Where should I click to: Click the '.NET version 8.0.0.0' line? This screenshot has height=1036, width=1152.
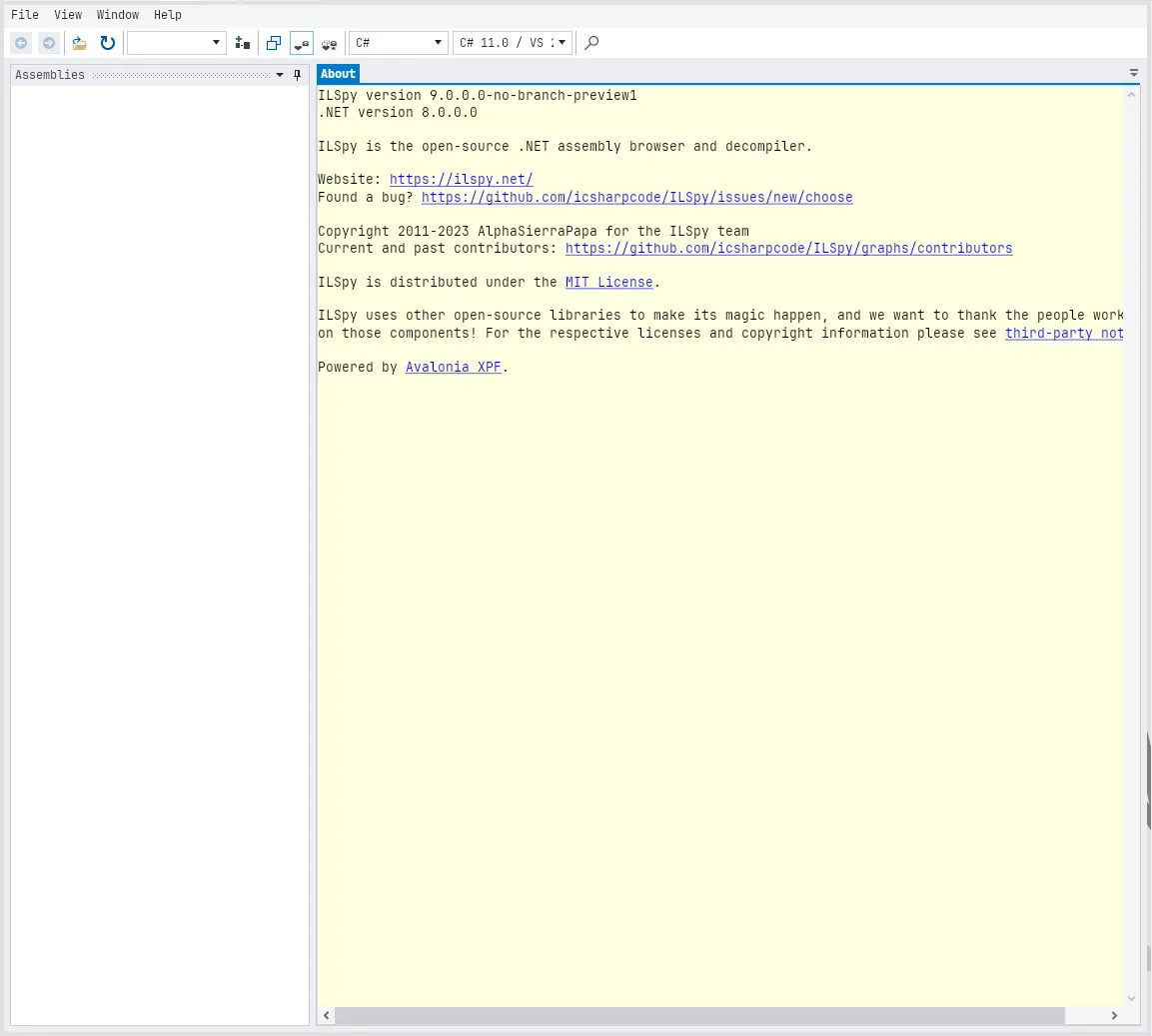(398, 113)
